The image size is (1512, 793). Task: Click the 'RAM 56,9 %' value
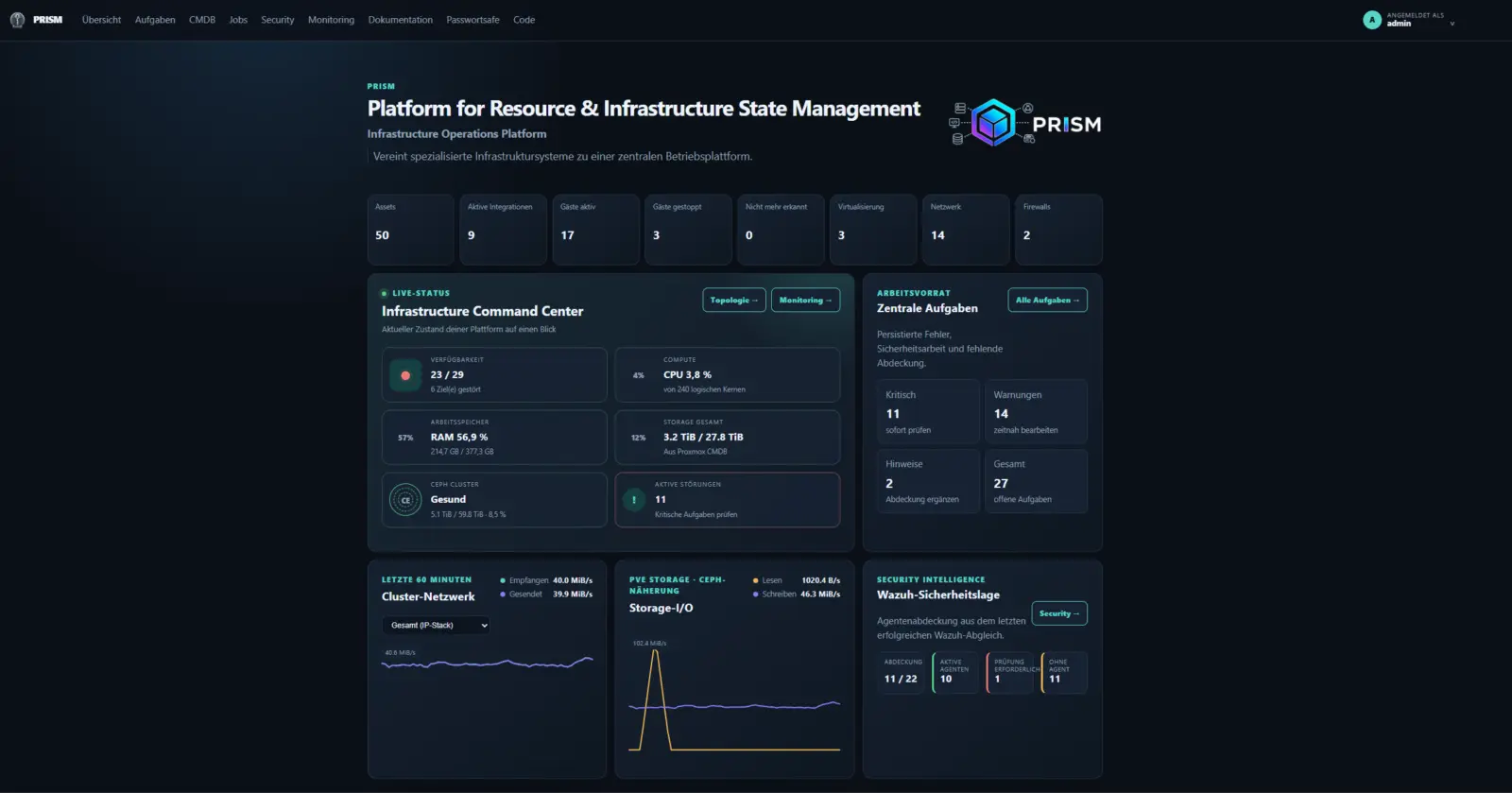459,438
